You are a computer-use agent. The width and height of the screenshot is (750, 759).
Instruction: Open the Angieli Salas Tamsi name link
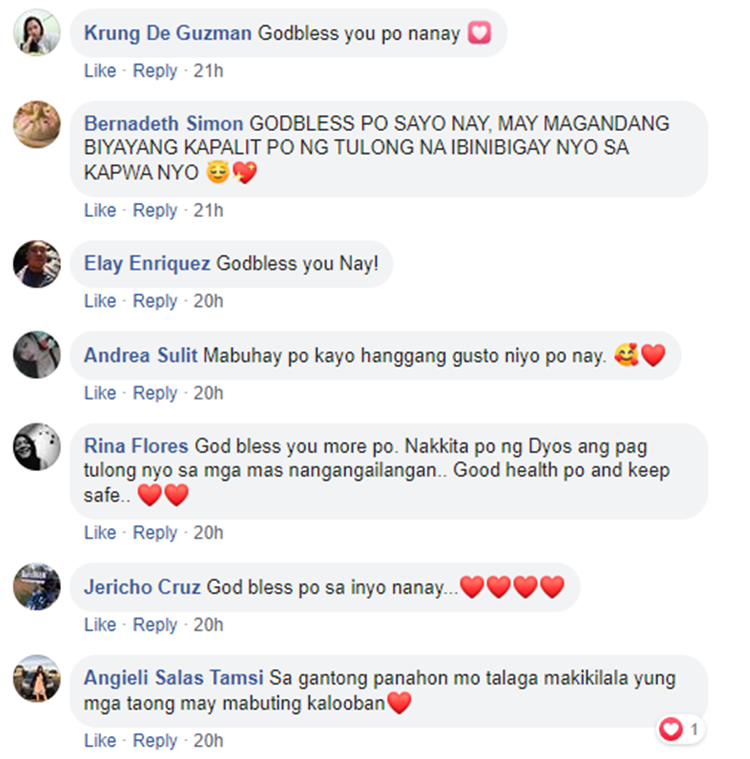pos(173,678)
